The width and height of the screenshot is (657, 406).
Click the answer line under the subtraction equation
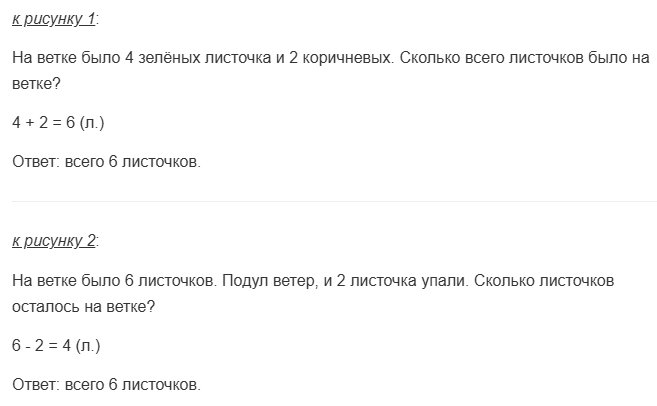pos(106,384)
